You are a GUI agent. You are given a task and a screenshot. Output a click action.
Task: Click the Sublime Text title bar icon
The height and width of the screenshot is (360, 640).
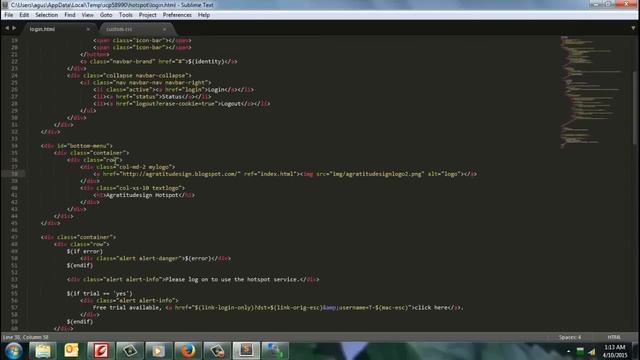pos(5,5)
